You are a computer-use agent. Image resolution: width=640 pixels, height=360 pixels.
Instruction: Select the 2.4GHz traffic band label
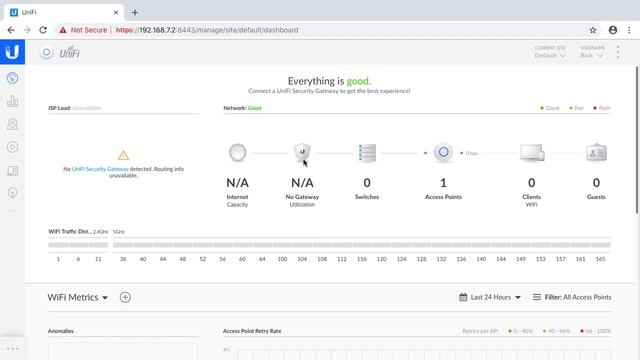(x=100, y=231)
